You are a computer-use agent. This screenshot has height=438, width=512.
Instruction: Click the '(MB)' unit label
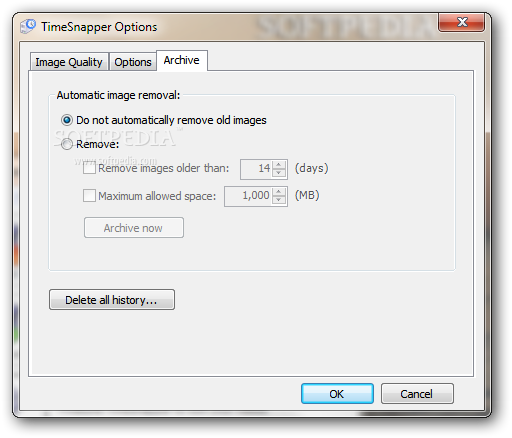(307, 195)
